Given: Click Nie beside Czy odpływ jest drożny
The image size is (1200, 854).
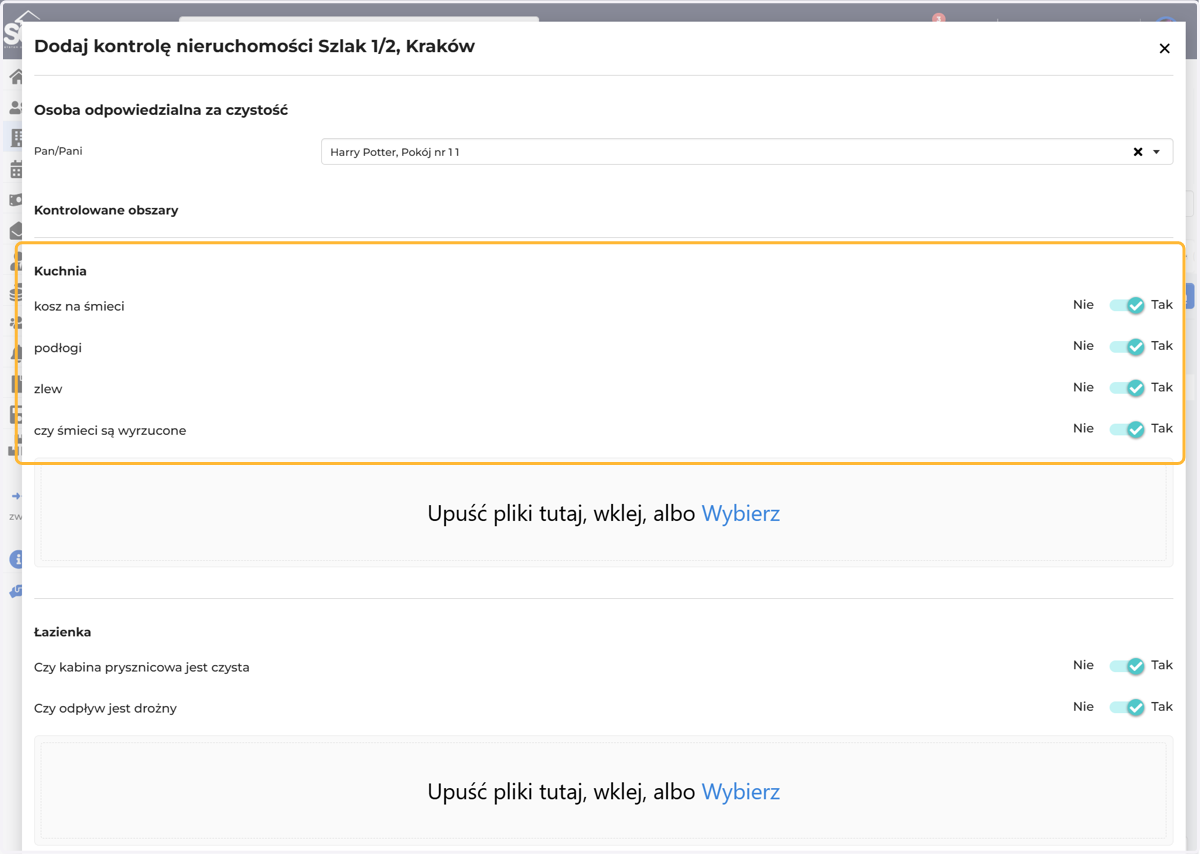Looking at the screenshot, I should (1083, 706).
